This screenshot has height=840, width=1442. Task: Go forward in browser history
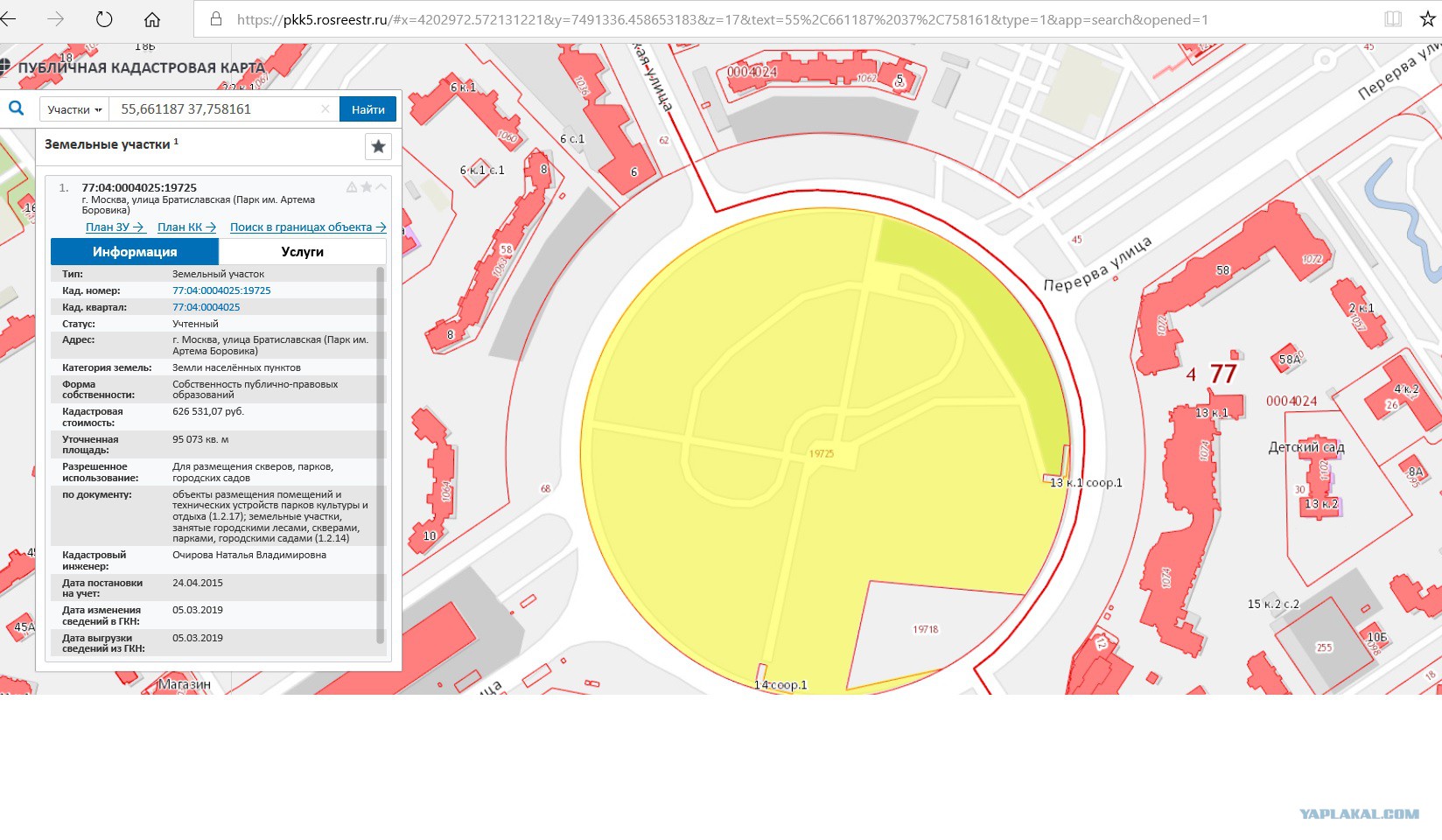[56, 18]
